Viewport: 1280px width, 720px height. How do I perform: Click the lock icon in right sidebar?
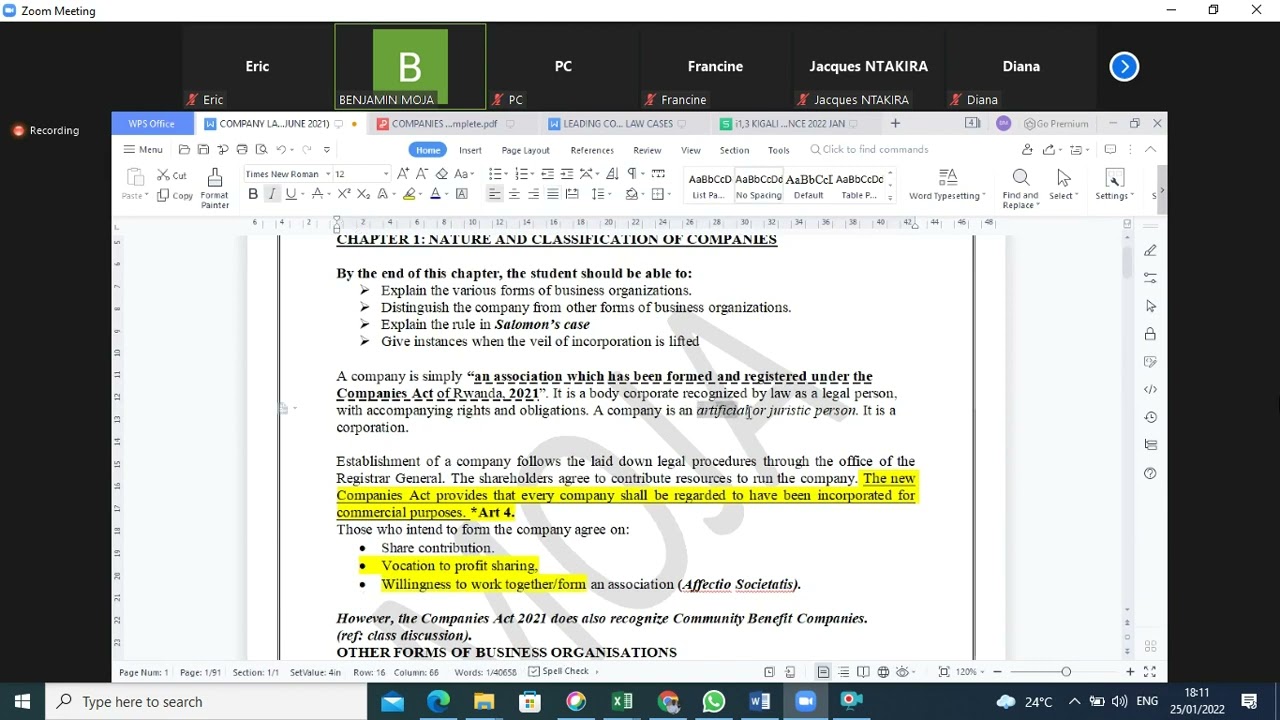point(1150,334)
